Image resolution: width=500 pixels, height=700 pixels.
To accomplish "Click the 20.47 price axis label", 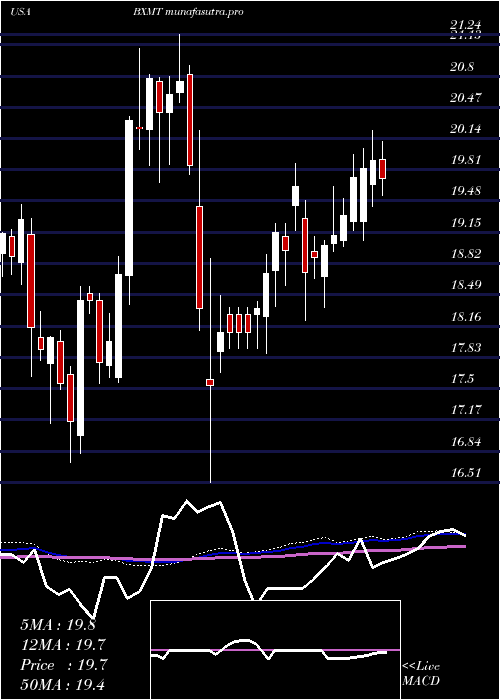I will point(467,98).
